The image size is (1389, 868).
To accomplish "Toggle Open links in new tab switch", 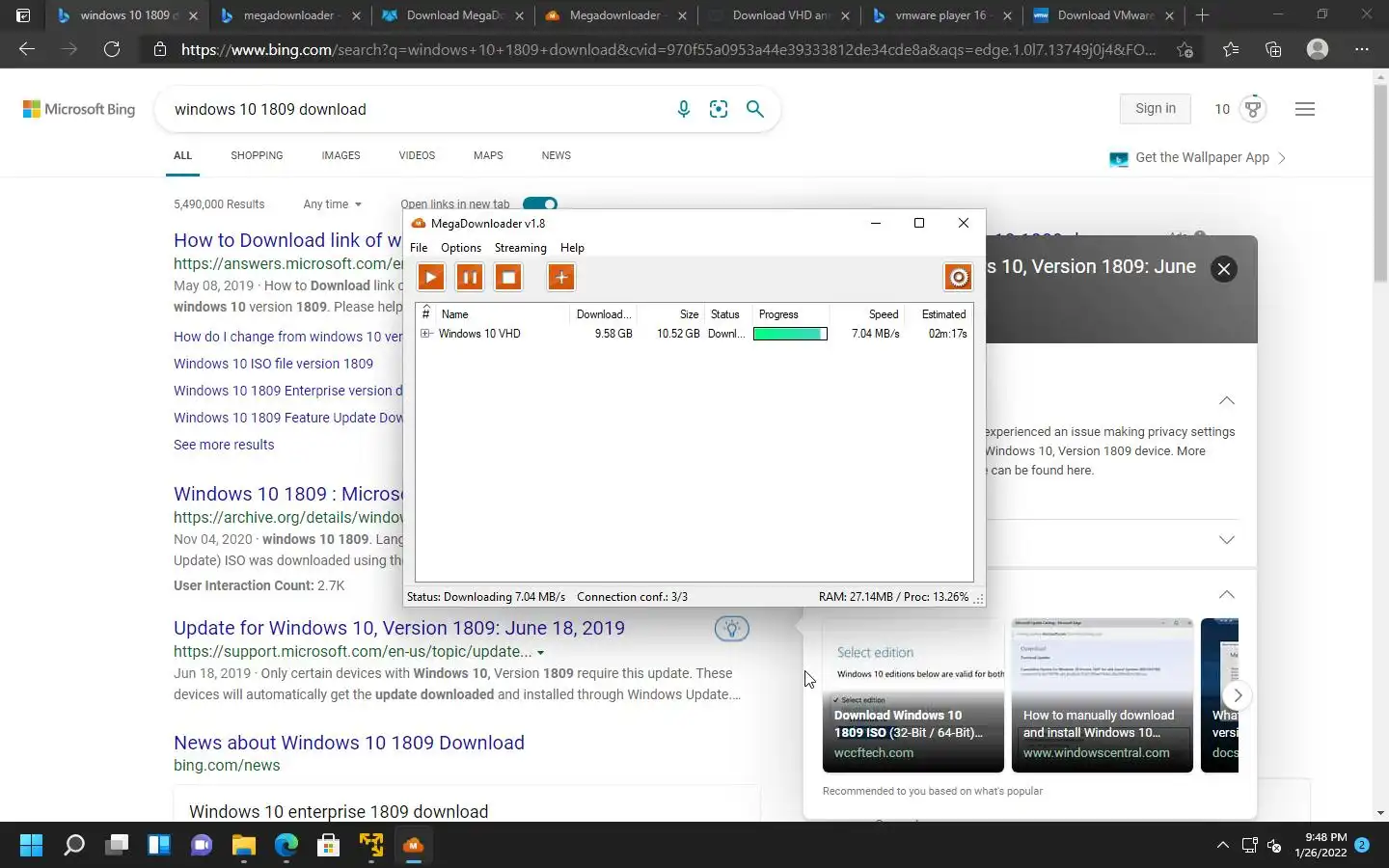I will [540, 203].
